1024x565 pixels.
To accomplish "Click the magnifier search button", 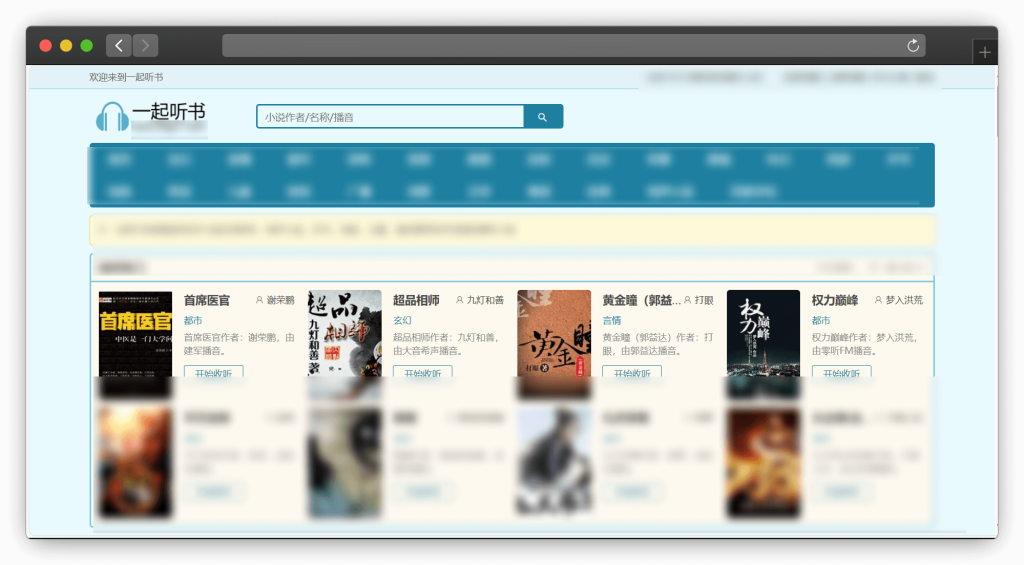I will 543,117.
